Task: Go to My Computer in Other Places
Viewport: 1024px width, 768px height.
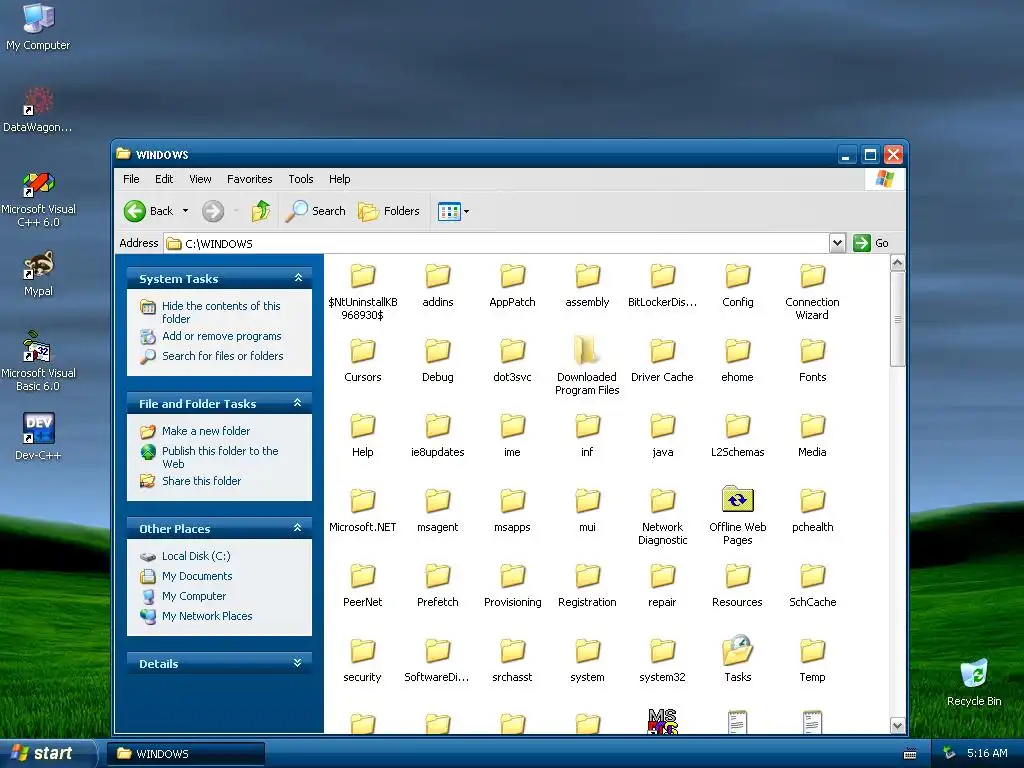Action: (194, 596)
